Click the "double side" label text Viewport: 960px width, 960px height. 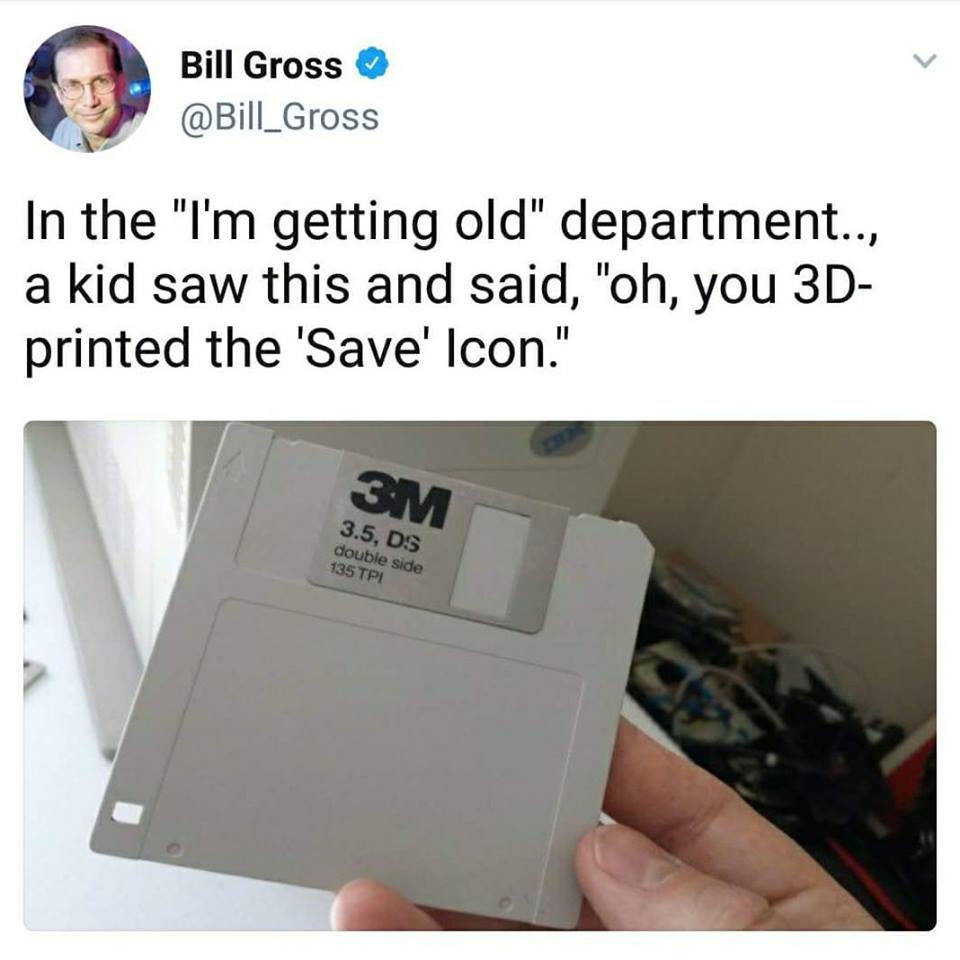[x=377, y=559]
